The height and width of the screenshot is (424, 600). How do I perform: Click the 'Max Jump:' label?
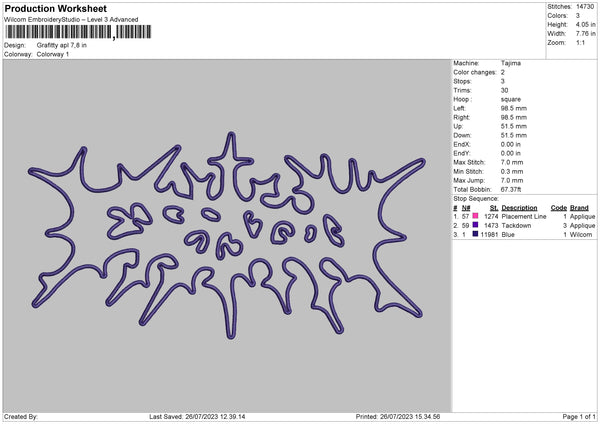click(469, 180)
